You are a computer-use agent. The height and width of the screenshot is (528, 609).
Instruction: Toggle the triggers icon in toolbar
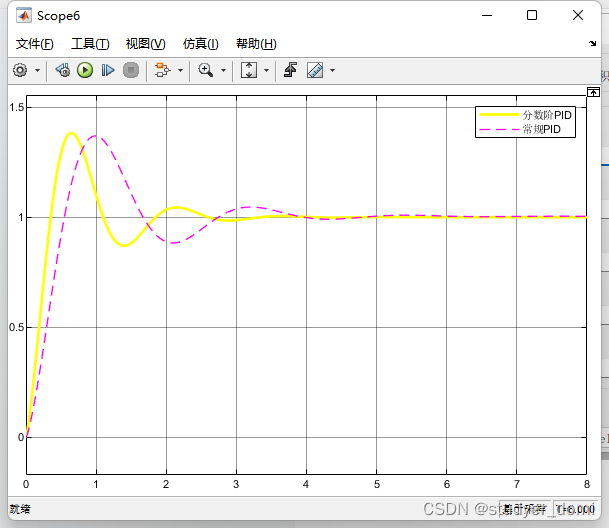pyautogui.click(x=291, y=70)
